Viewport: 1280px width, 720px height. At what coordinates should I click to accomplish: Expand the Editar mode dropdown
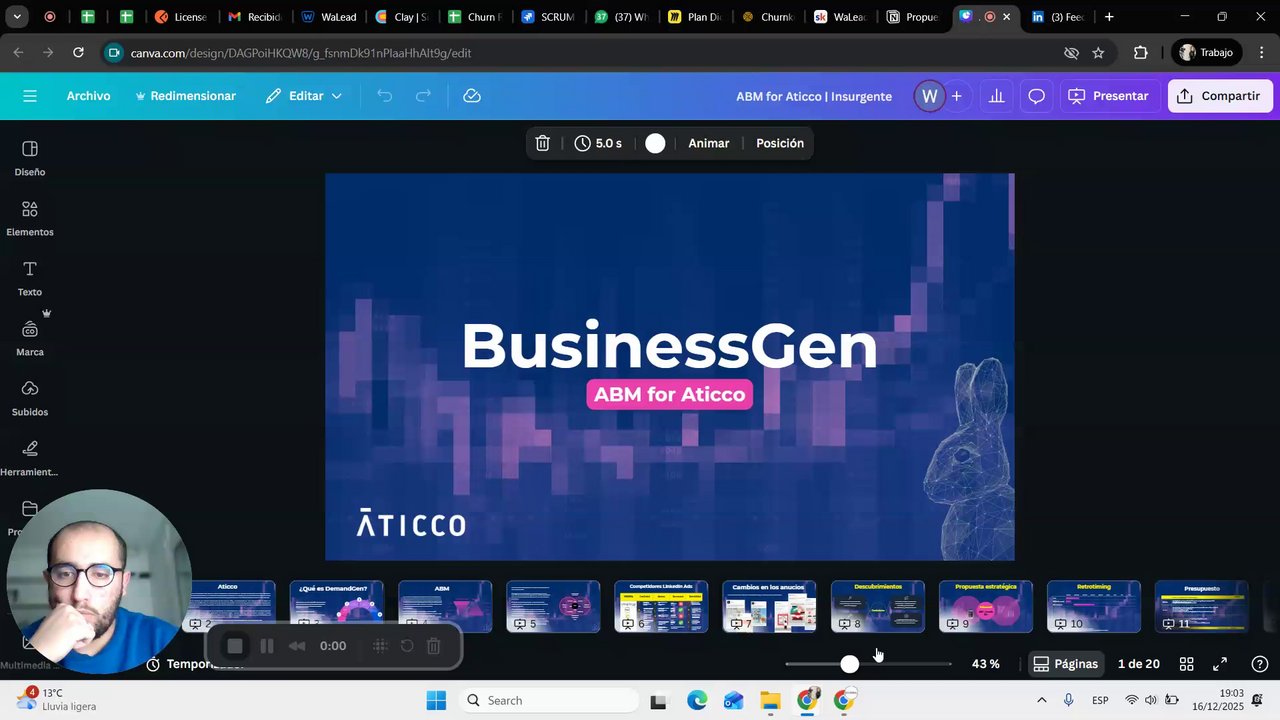(x=304, y=96)
